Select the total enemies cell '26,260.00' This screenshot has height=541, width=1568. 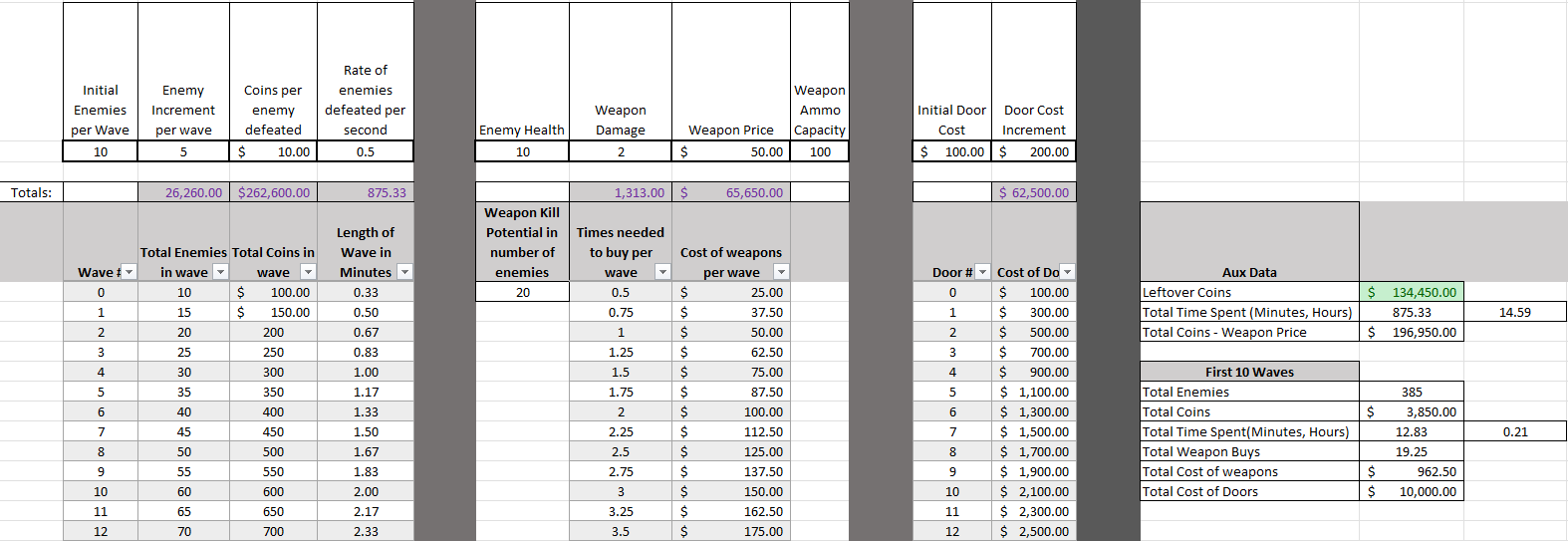pos(183,192)
